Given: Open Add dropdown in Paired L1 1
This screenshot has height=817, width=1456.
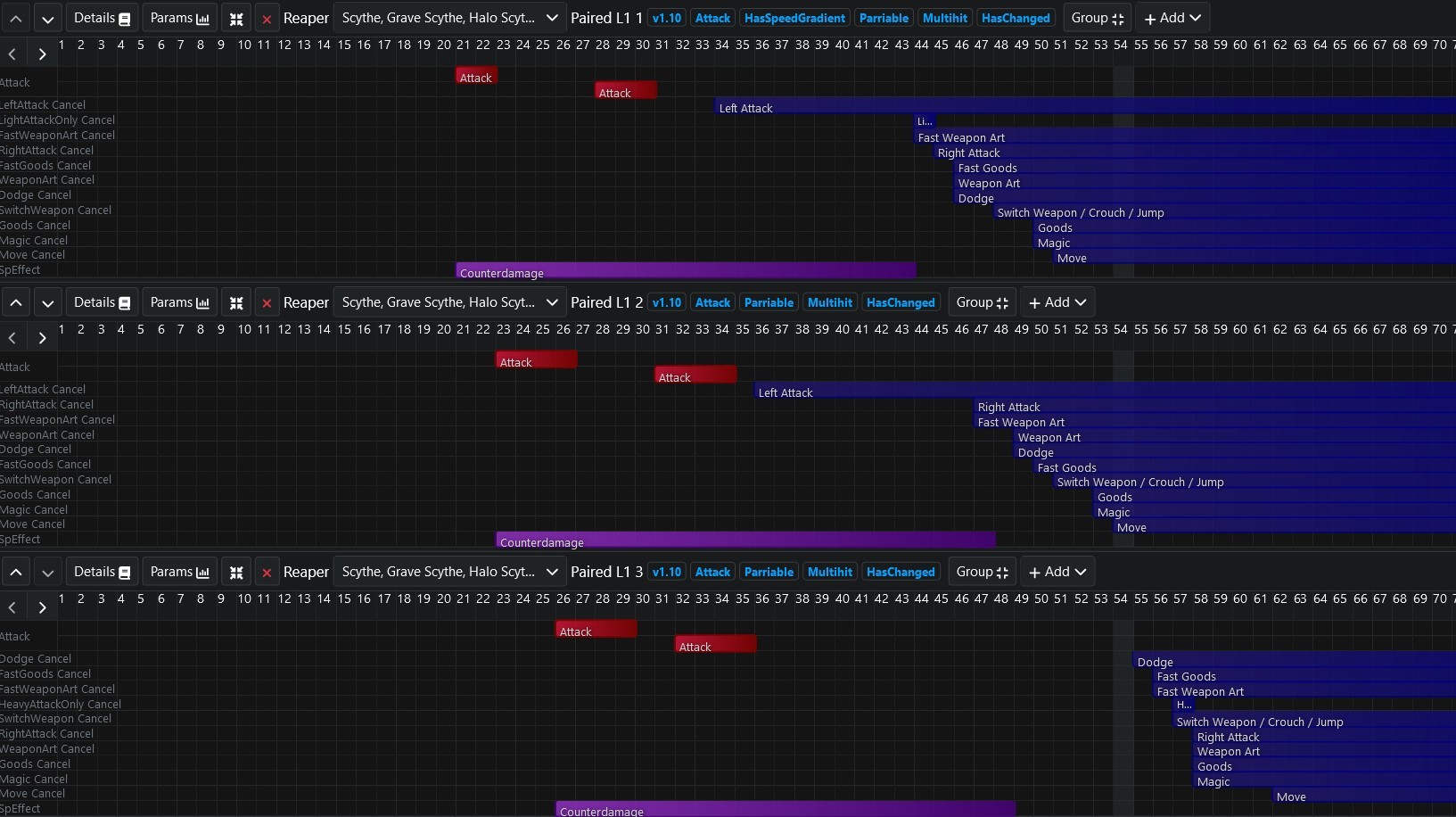Looking at the screenshot, I should click(x=1172, y=18).
